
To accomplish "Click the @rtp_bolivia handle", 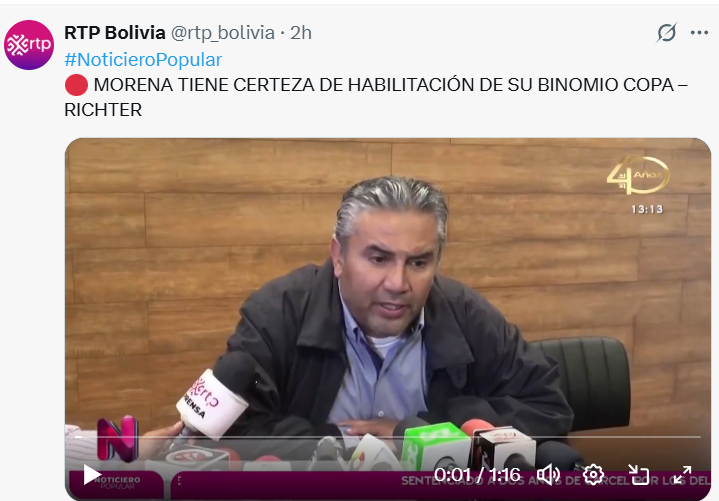I will pos(223,33).
